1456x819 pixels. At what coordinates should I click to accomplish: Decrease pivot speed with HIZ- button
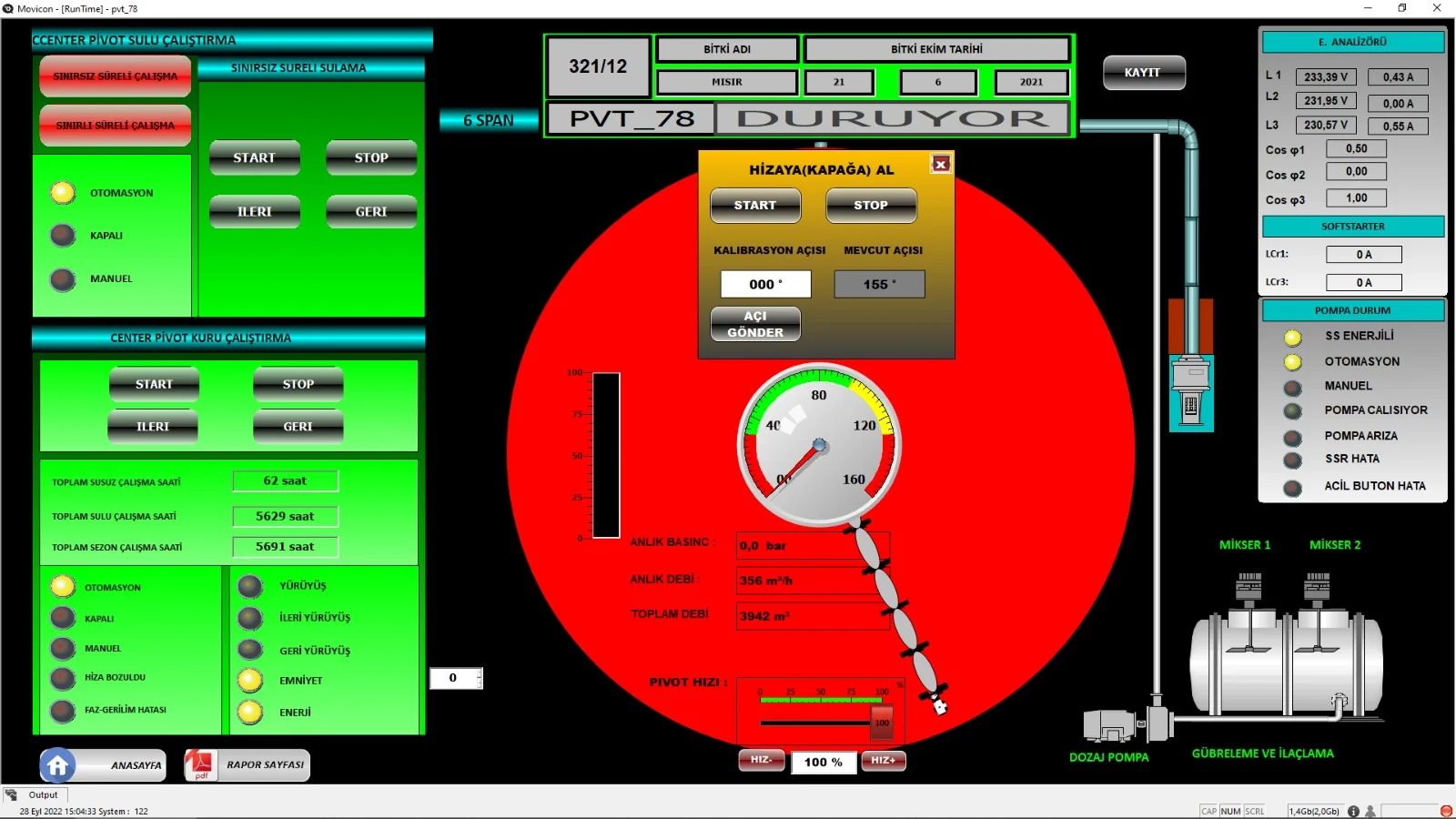pyautogui.click(x=762, y=761)
